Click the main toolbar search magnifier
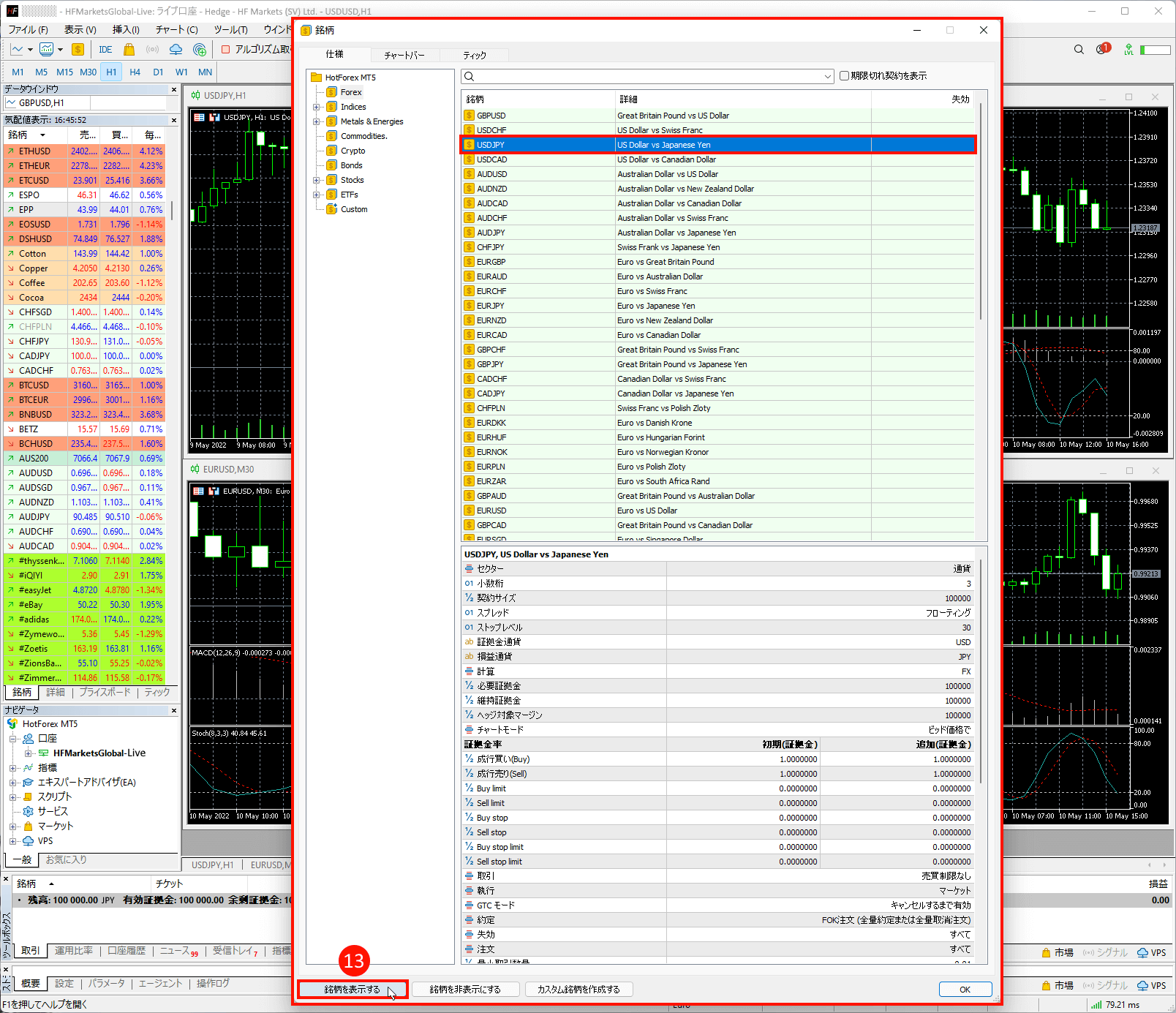1176x1013 pixels. click(x=1079, y=50)
